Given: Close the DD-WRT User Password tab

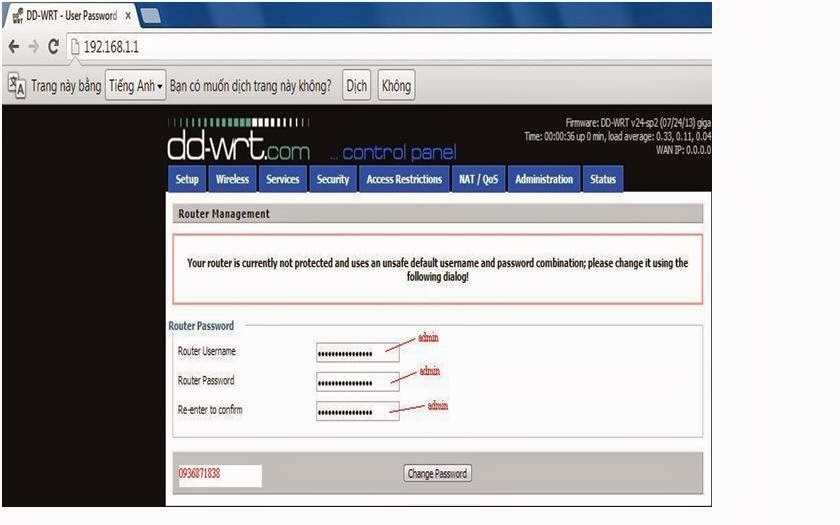Looking at the screenshot, I should [128, 16].
